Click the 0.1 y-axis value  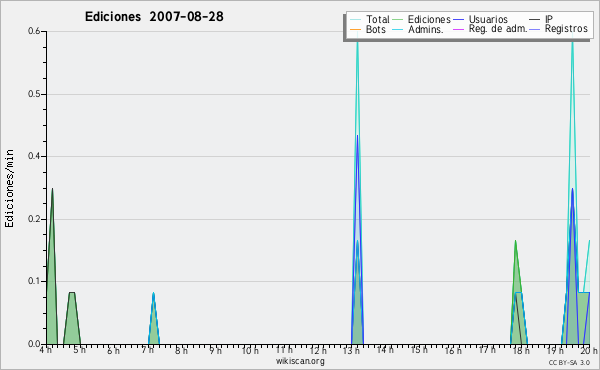(34, 281)
